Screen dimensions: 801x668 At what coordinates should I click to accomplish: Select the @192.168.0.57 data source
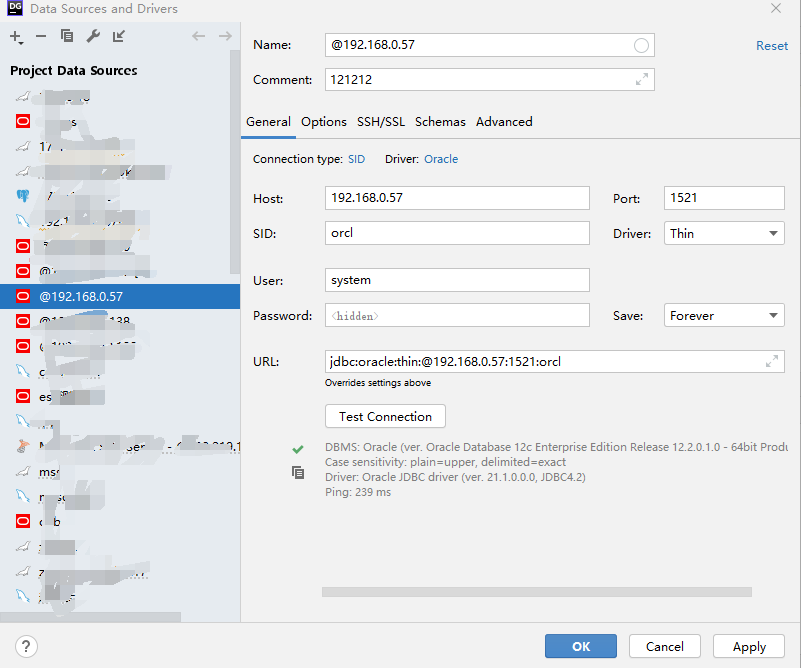click(120, 296)
